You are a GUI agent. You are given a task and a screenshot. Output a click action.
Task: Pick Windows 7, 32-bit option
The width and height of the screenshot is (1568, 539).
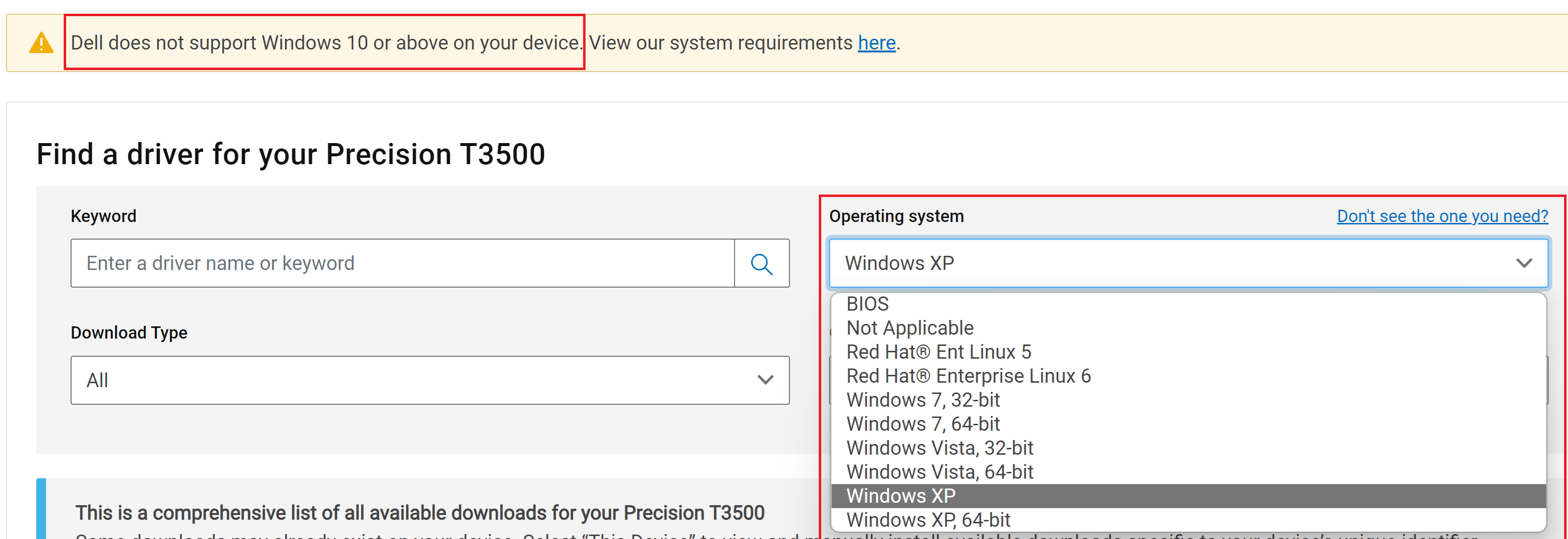point(1188,400)
